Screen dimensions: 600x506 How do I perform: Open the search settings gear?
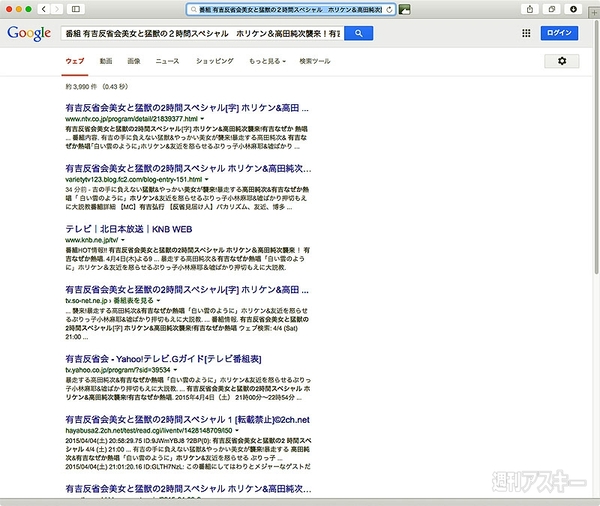point(562,61)
